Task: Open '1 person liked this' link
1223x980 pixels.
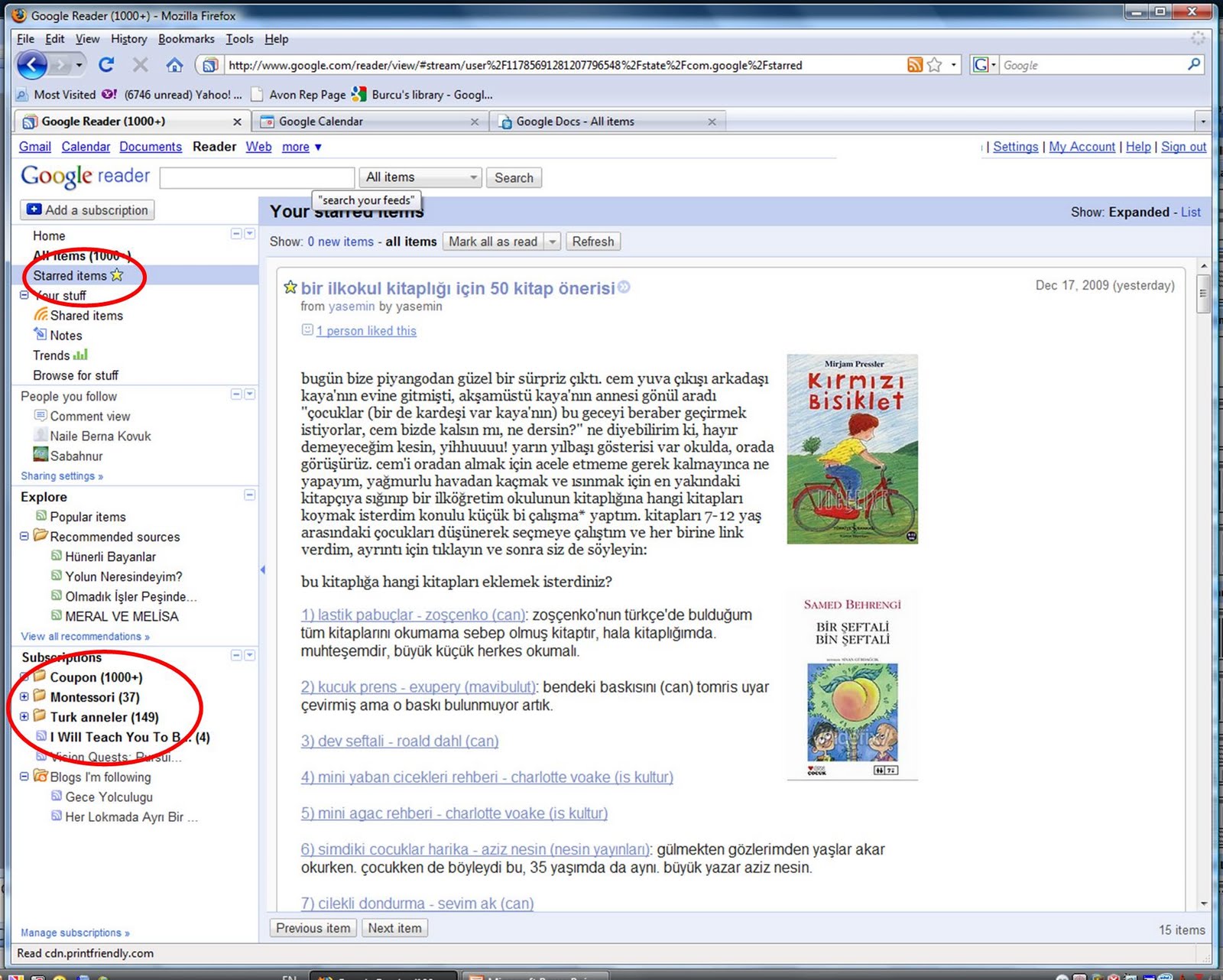Action: tap(366, 330)
